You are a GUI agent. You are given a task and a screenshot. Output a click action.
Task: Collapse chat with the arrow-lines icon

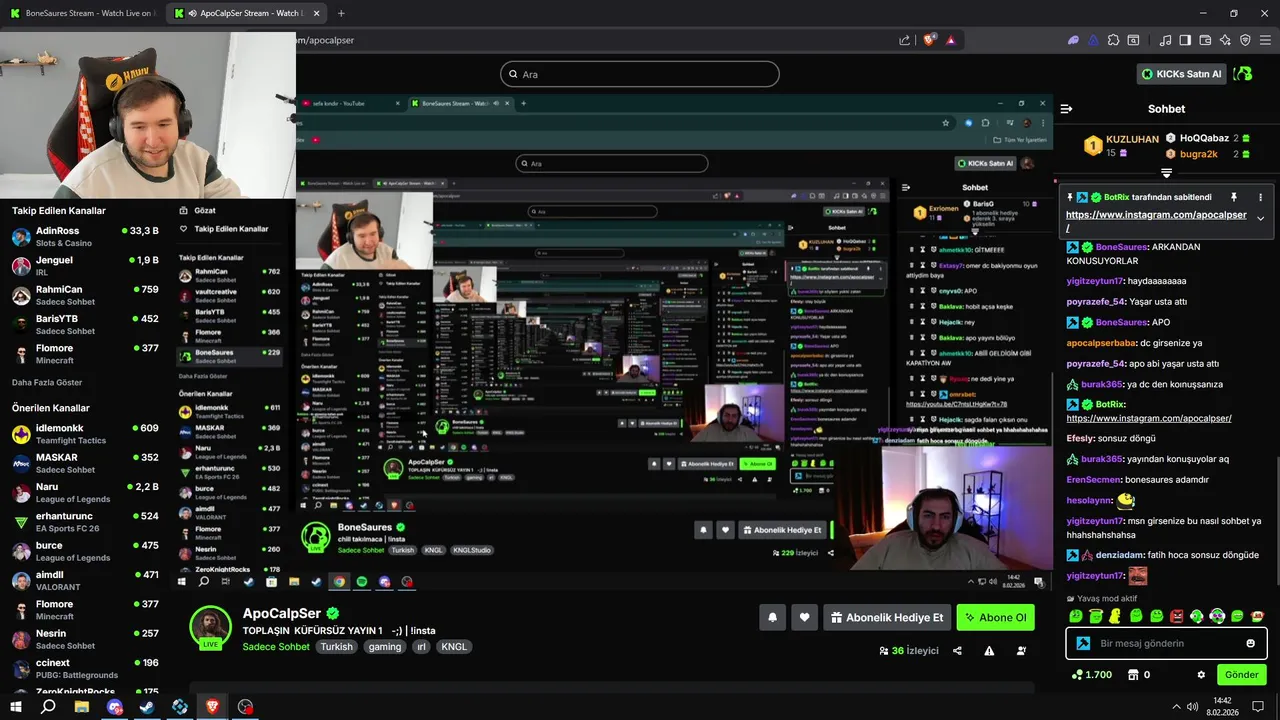point(1066,109)
